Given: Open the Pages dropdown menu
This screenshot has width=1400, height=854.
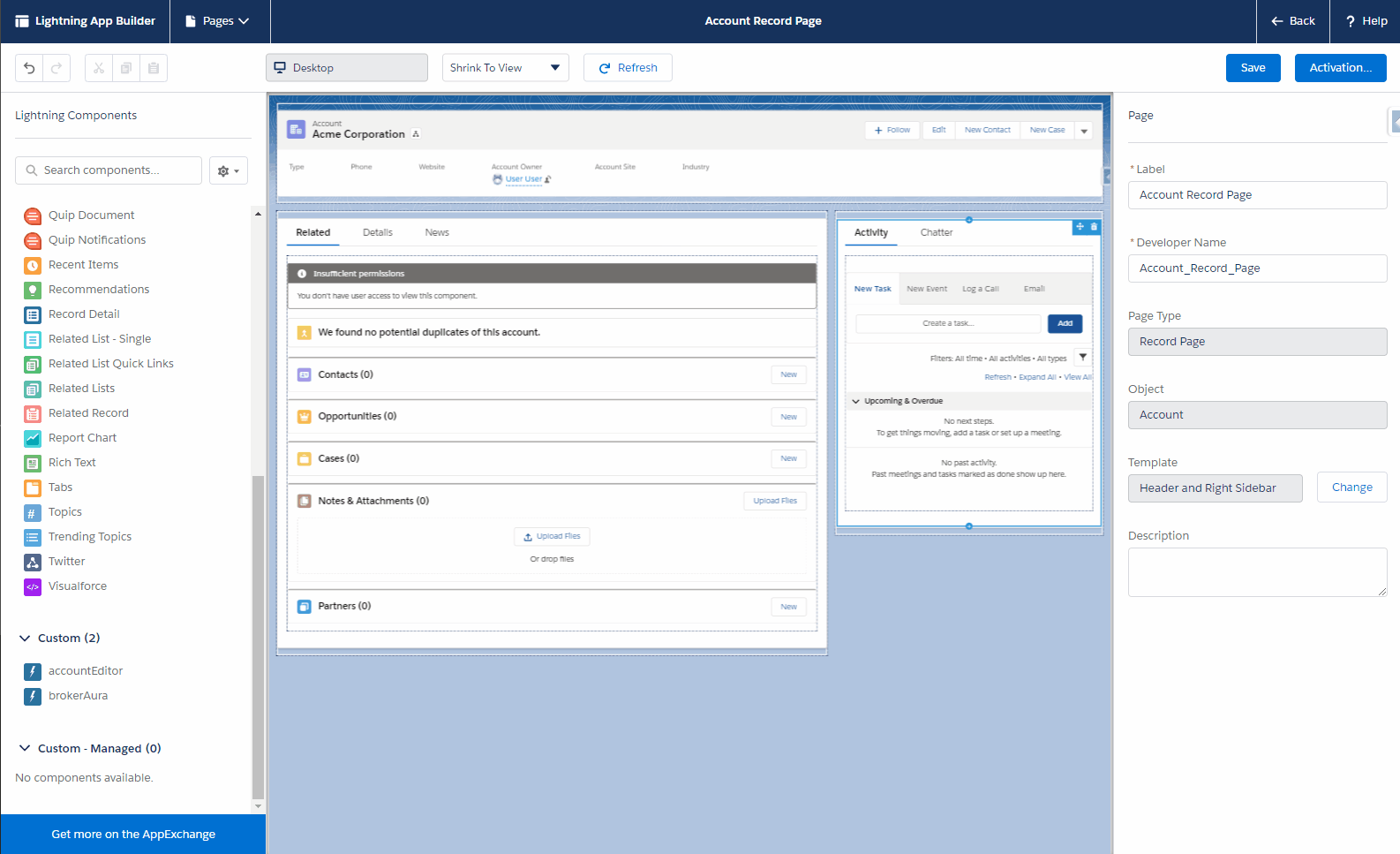Looking at the screenshot, I should [x=219, y=21].
